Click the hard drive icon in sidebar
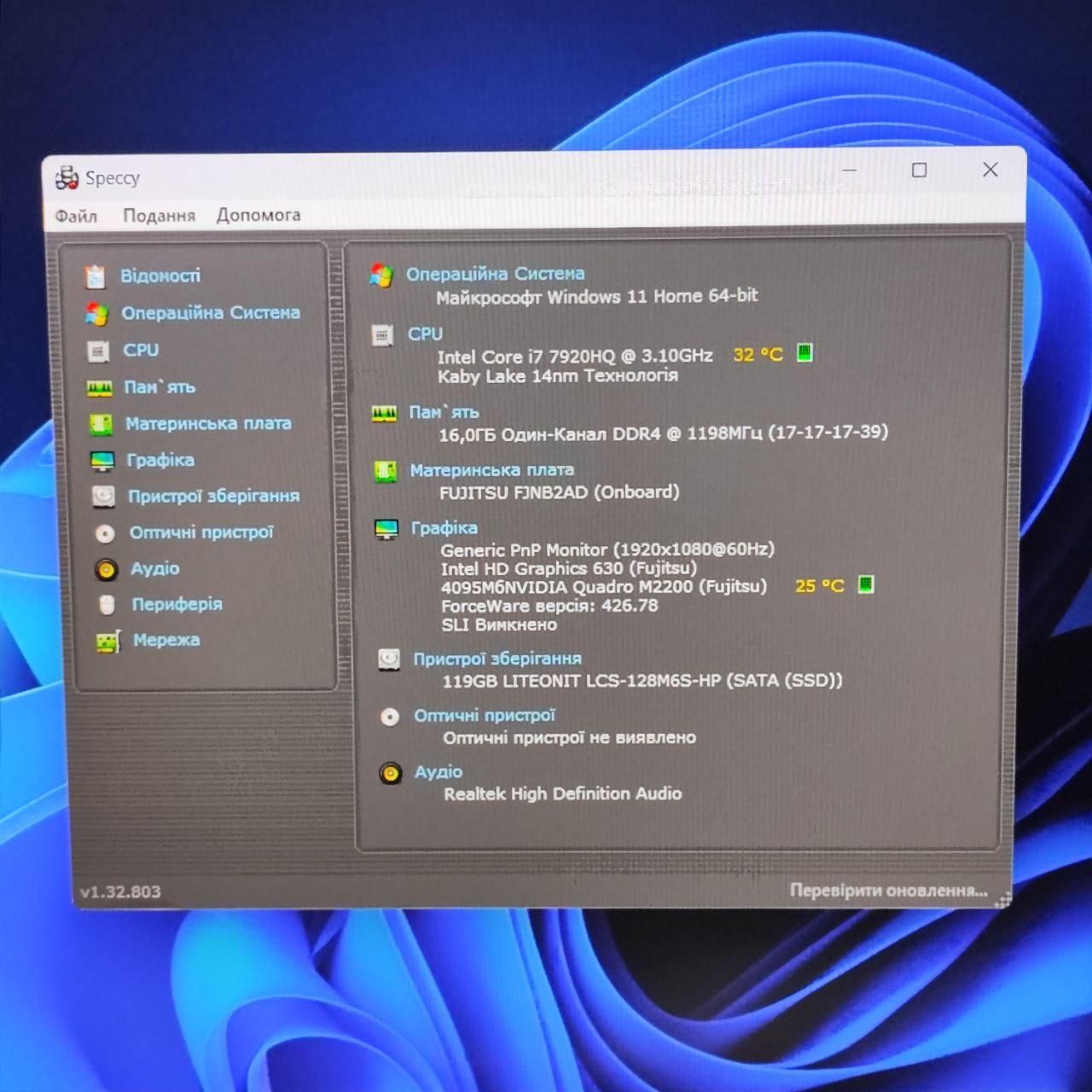The image size is (1092, 1092). coord(103,497)
